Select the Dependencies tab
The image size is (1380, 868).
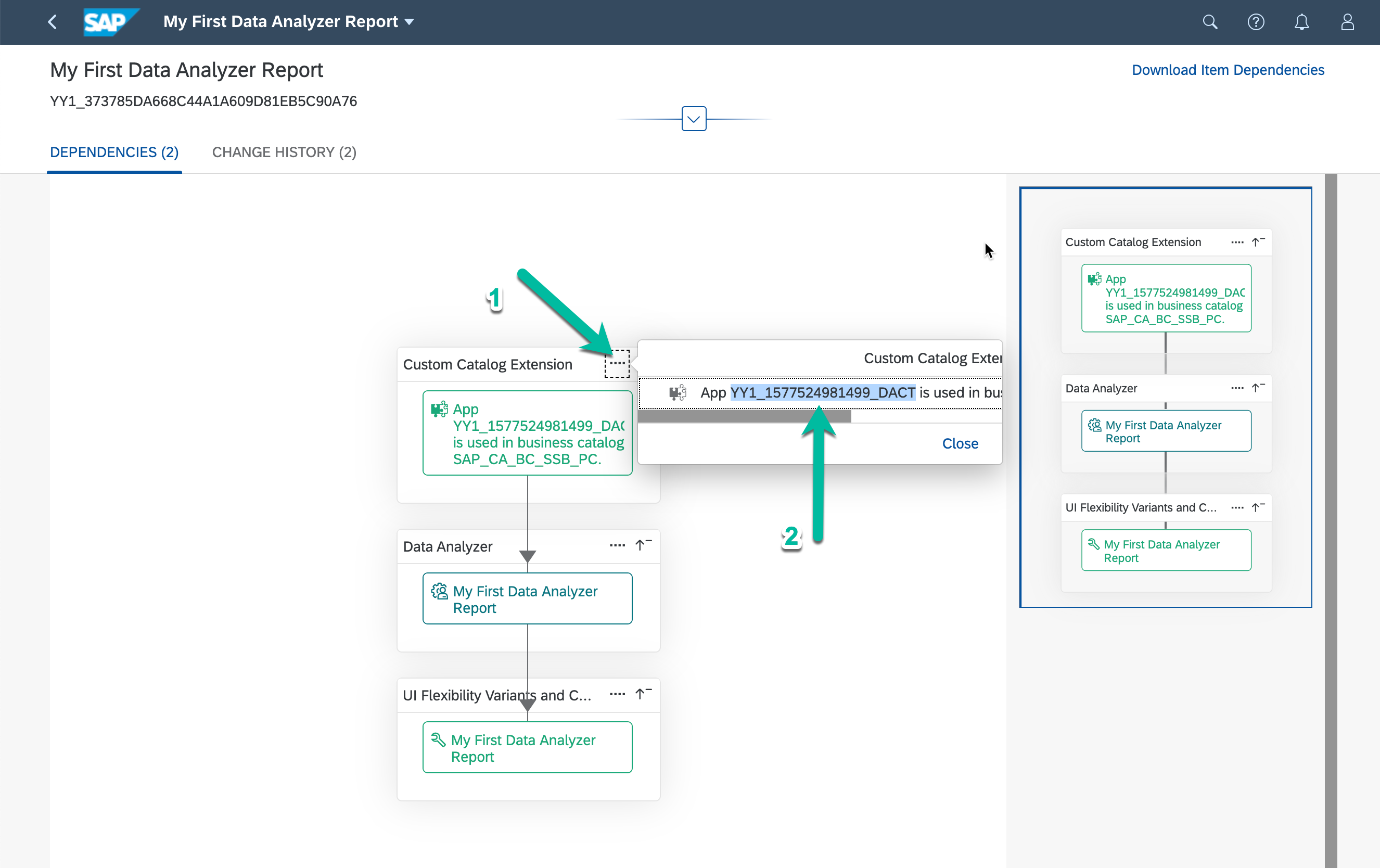(x=114, y=152)
